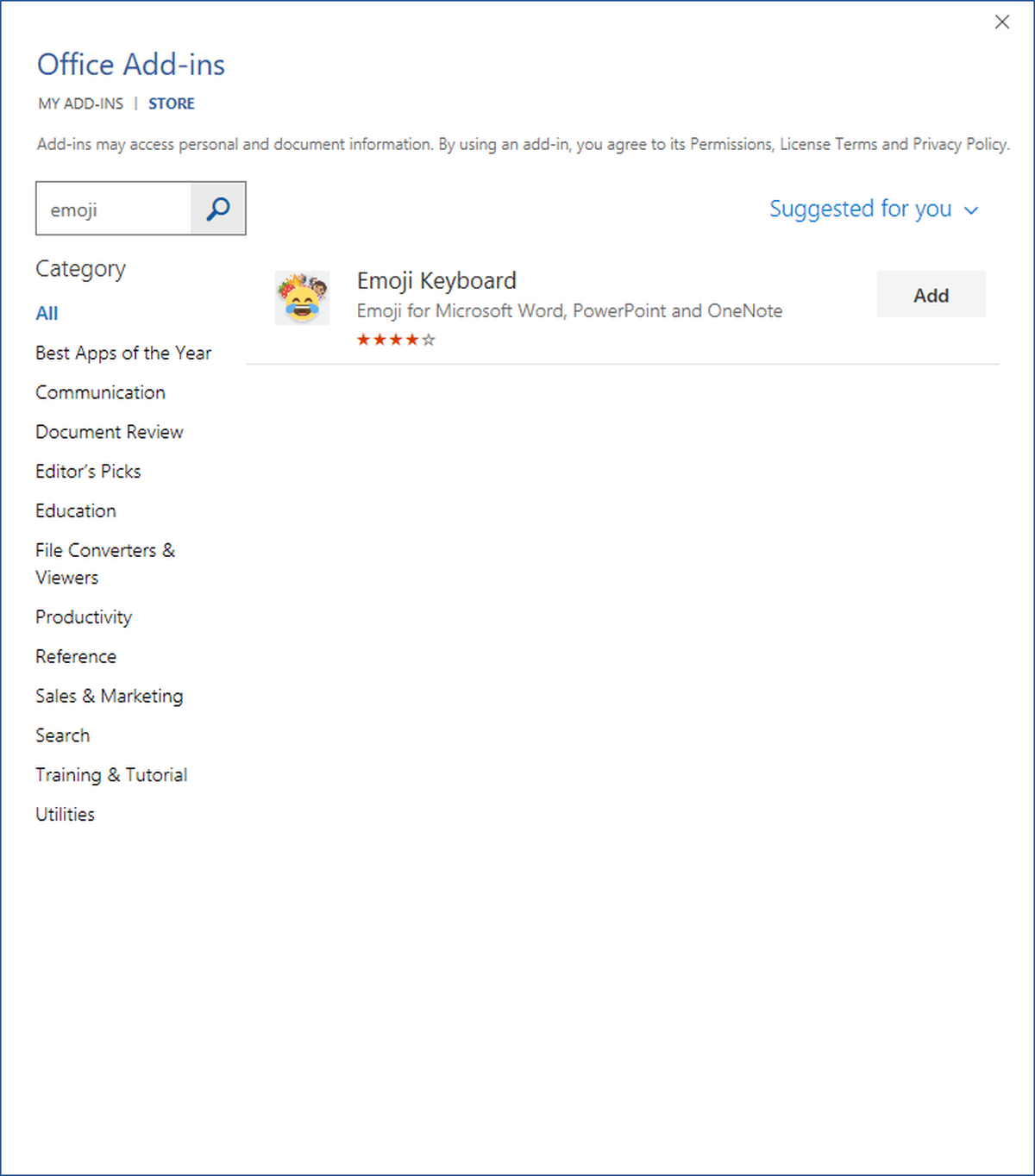The image size is (1035, 1176).
Task: Select the Productivity category
Action: point(84,617)
